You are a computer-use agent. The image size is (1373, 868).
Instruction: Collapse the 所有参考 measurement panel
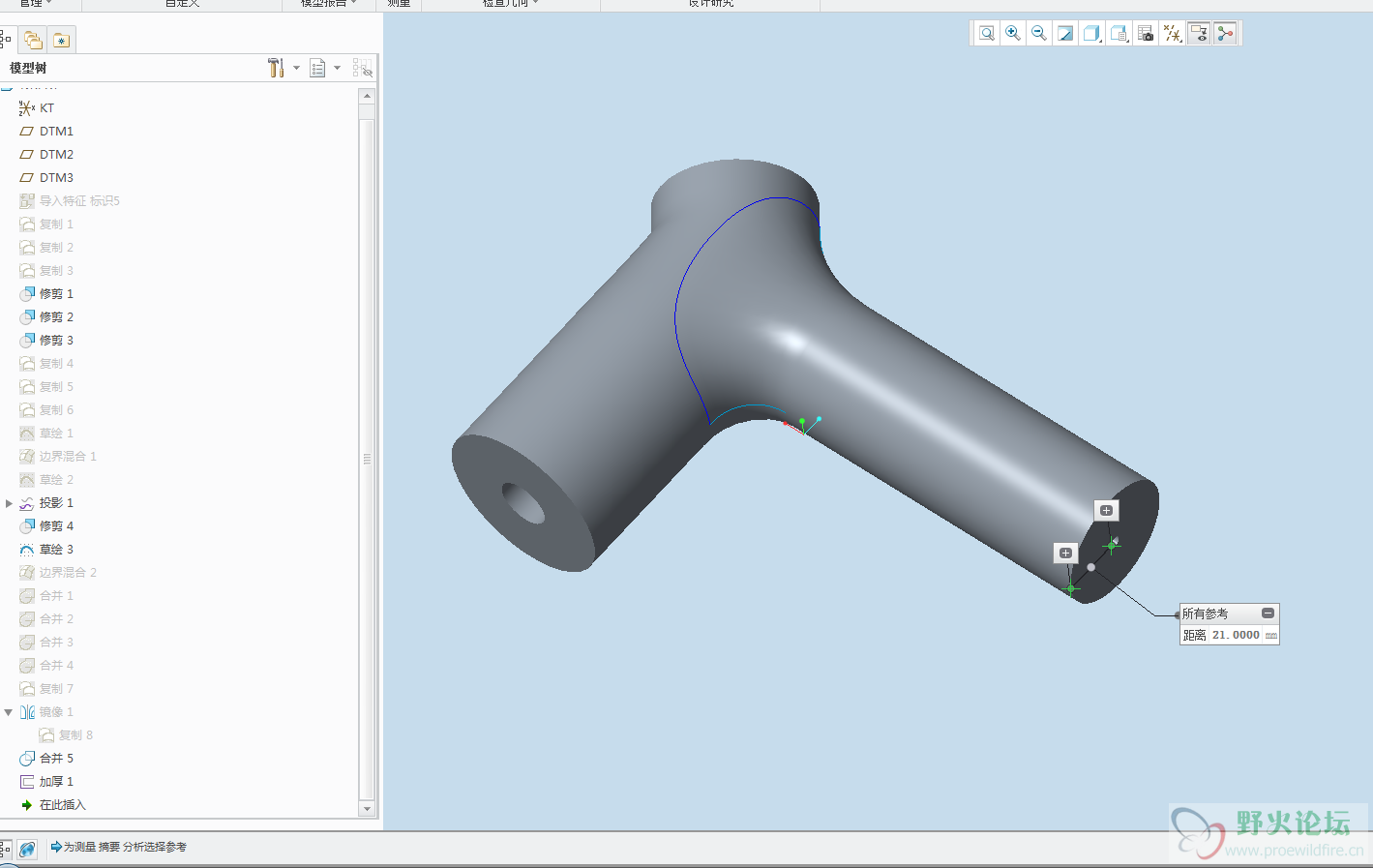1268,614
